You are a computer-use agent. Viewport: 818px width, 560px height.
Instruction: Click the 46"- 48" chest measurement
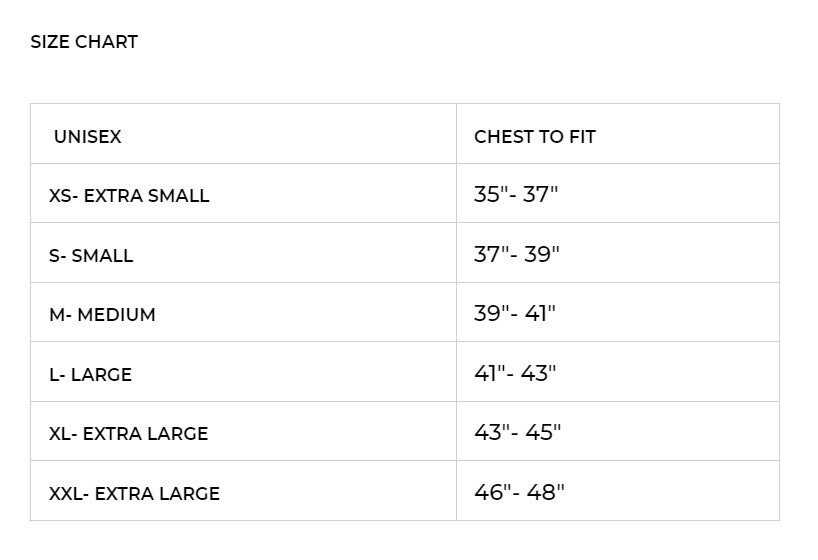click(x=519, y=492)
